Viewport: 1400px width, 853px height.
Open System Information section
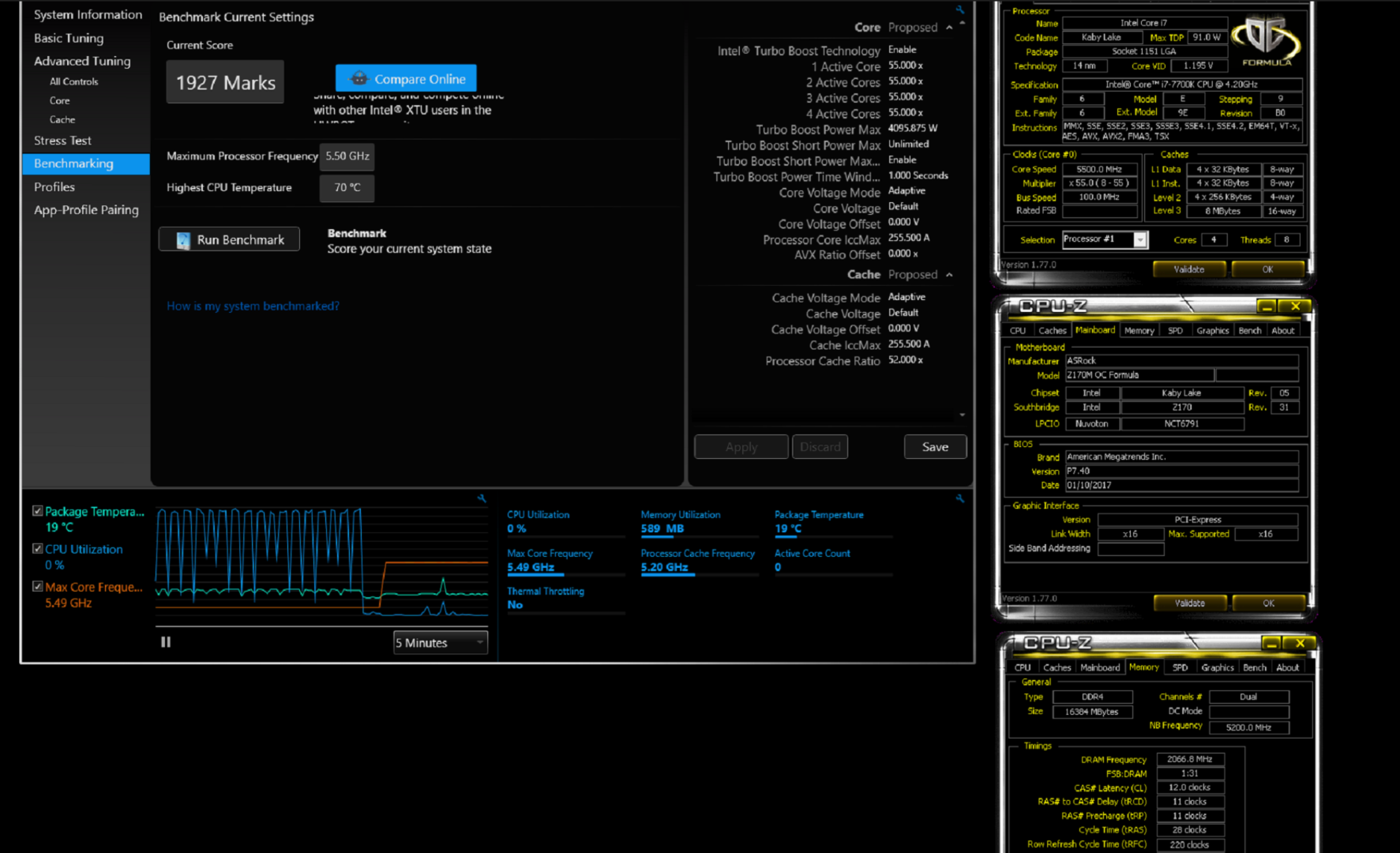[88, 14]
